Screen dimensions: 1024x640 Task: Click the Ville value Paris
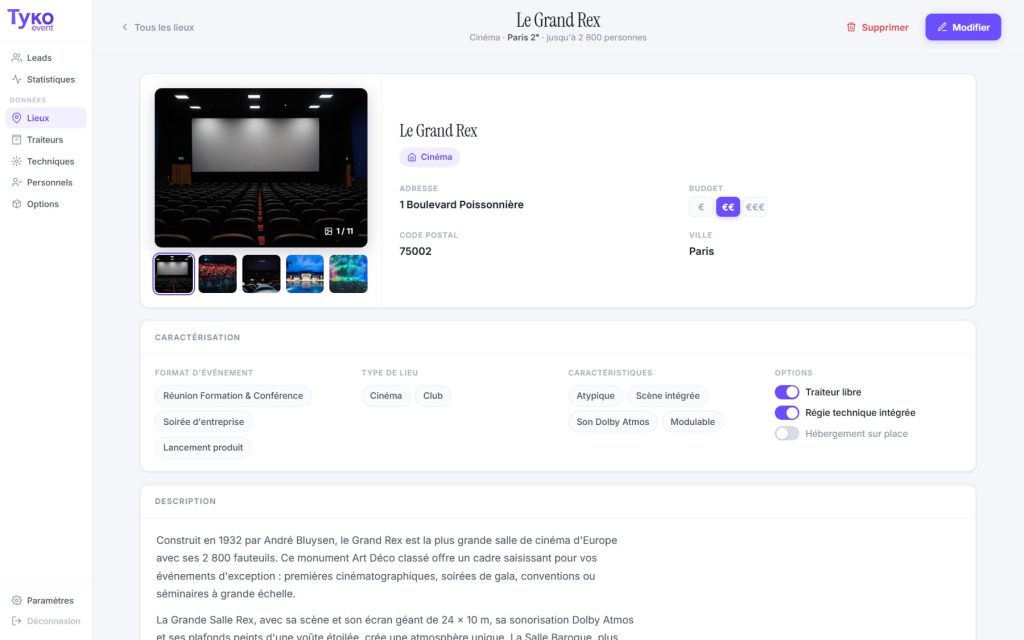point(701,251)
